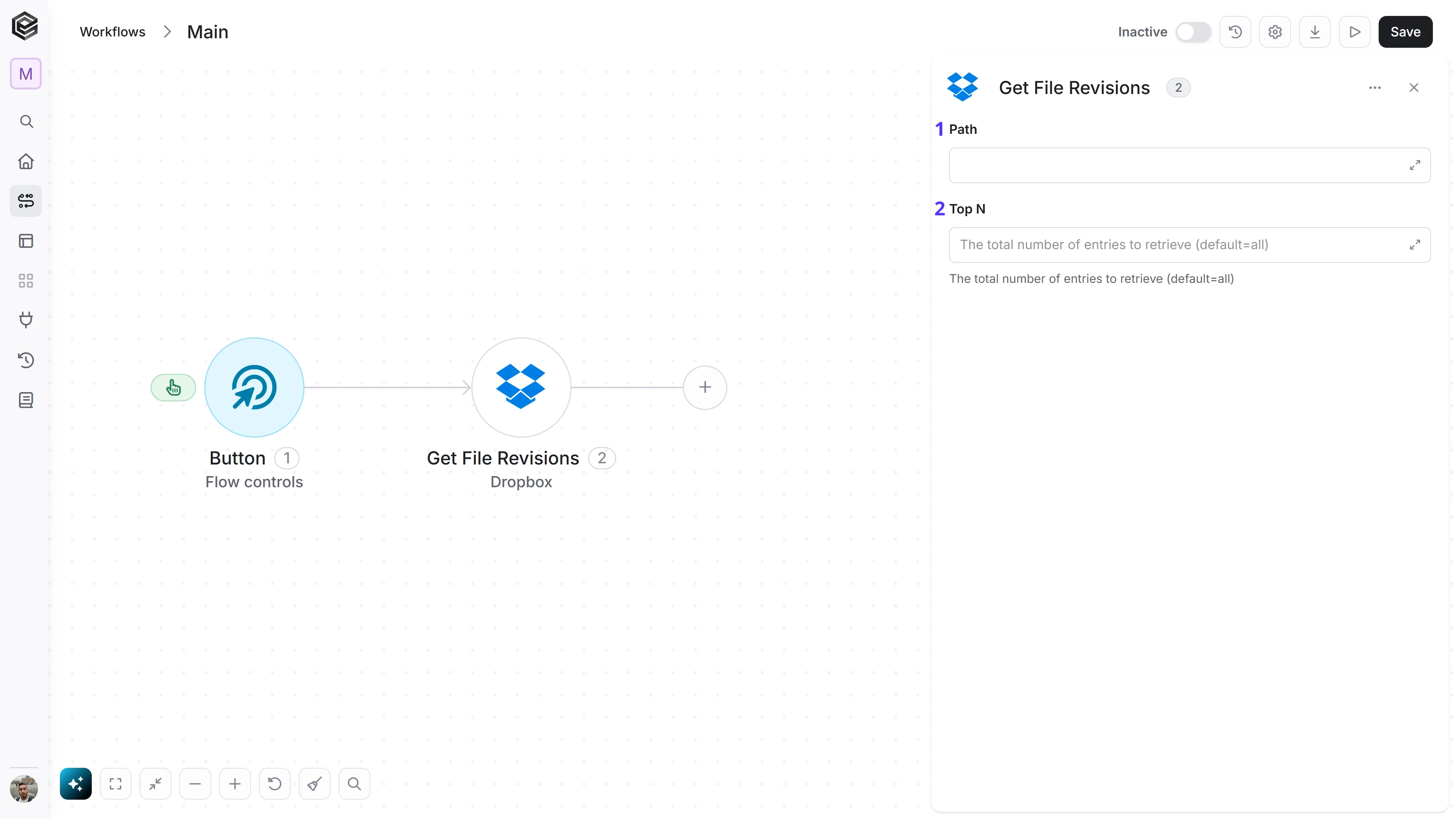
Task: Zoom in the canvas
Action: [235, 783]
